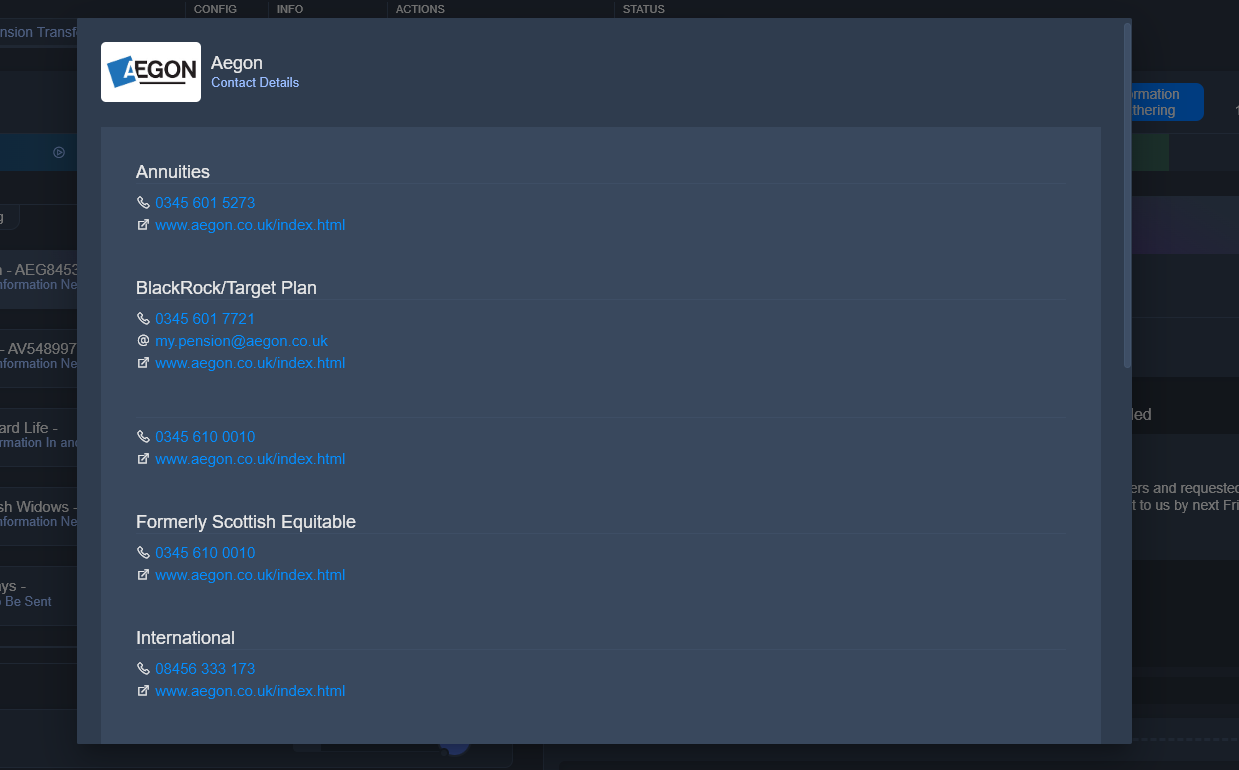
Task: Select the Scottish Widows row in the background list
Action: click(x=39, y=514)
